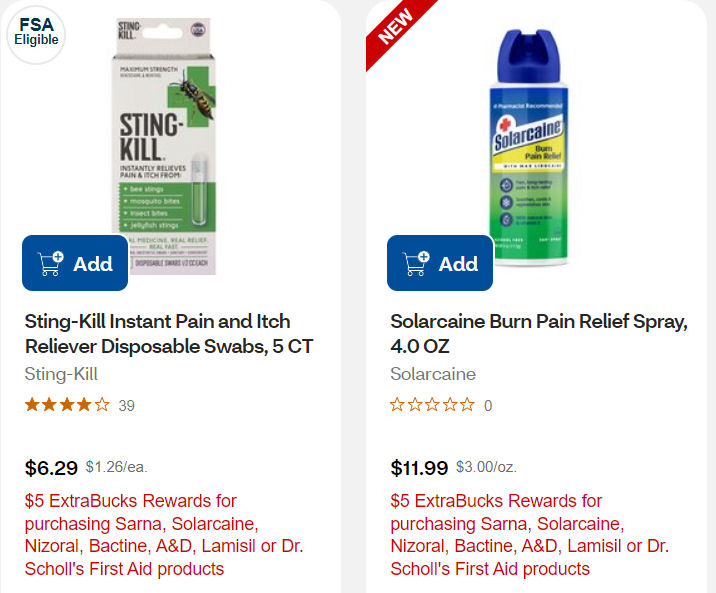Add Sting-Kill swabs to cart
This screenshot has height=593, width=716.
coord(75,264)
